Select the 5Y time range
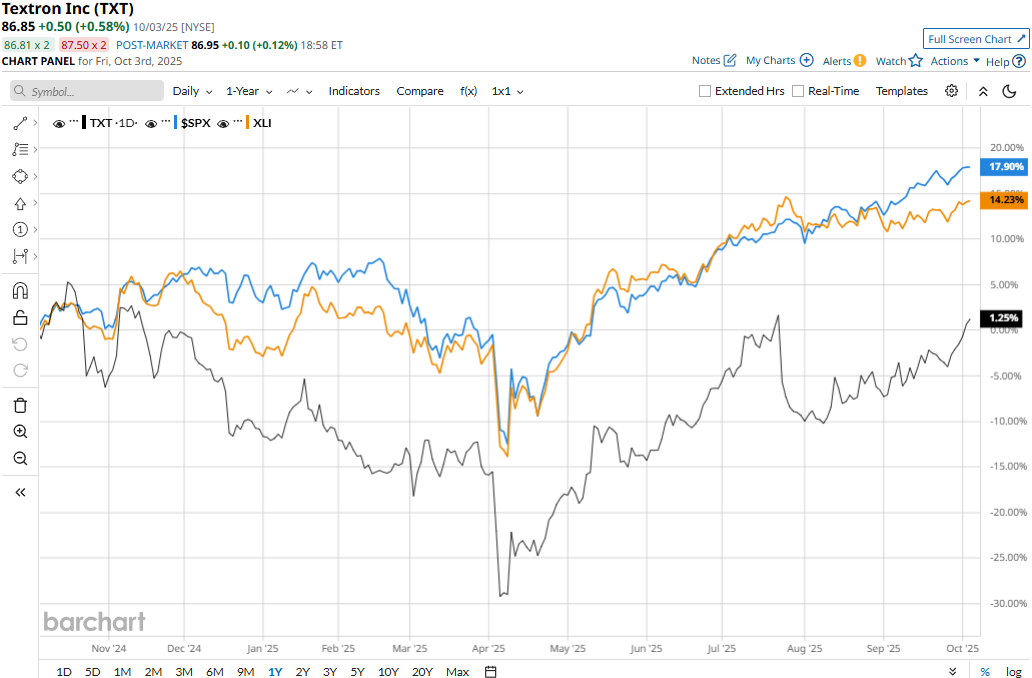The height and width of the screenshot is (678, 1032). (357, 671)
